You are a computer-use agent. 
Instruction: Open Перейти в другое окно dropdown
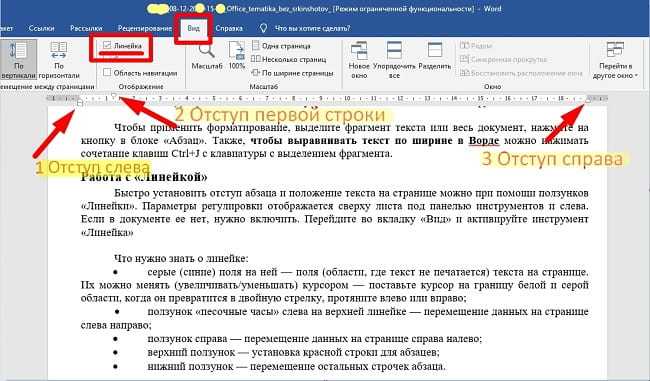[x=615, y=60]
